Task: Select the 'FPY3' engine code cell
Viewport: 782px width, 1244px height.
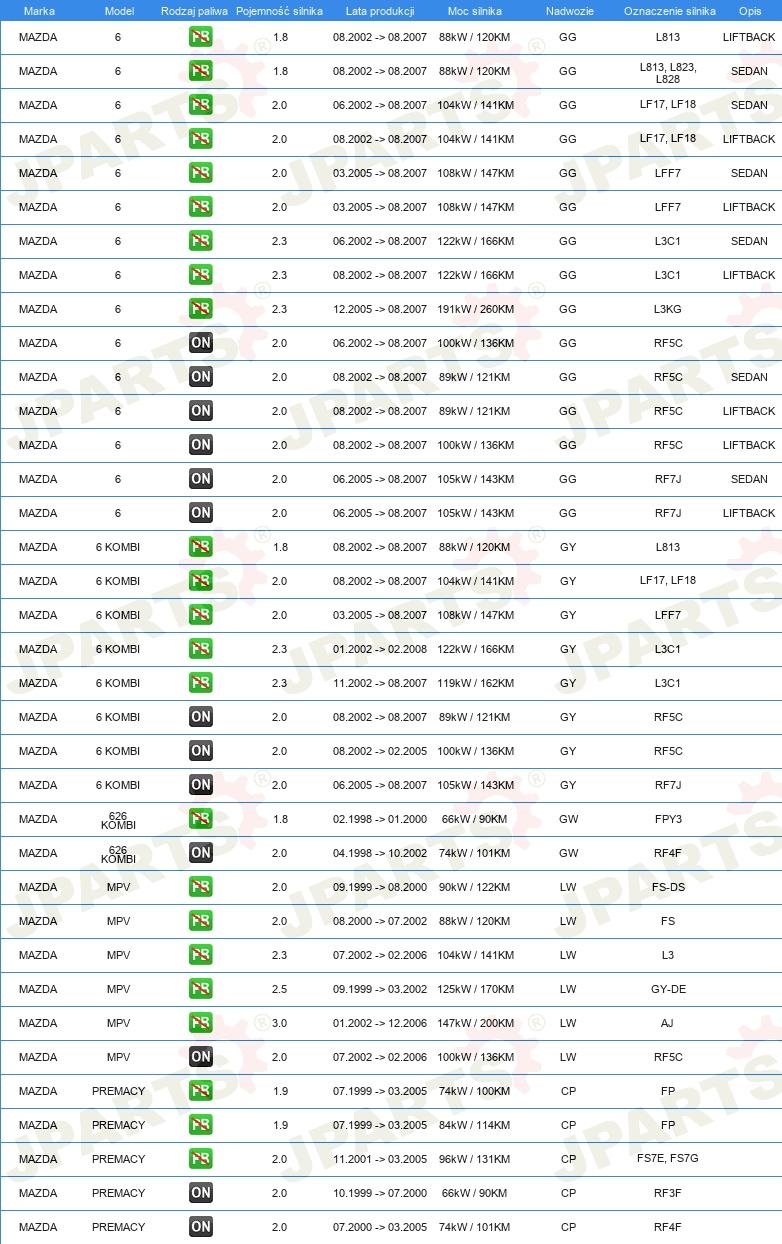Action: [x=668, y=819]
